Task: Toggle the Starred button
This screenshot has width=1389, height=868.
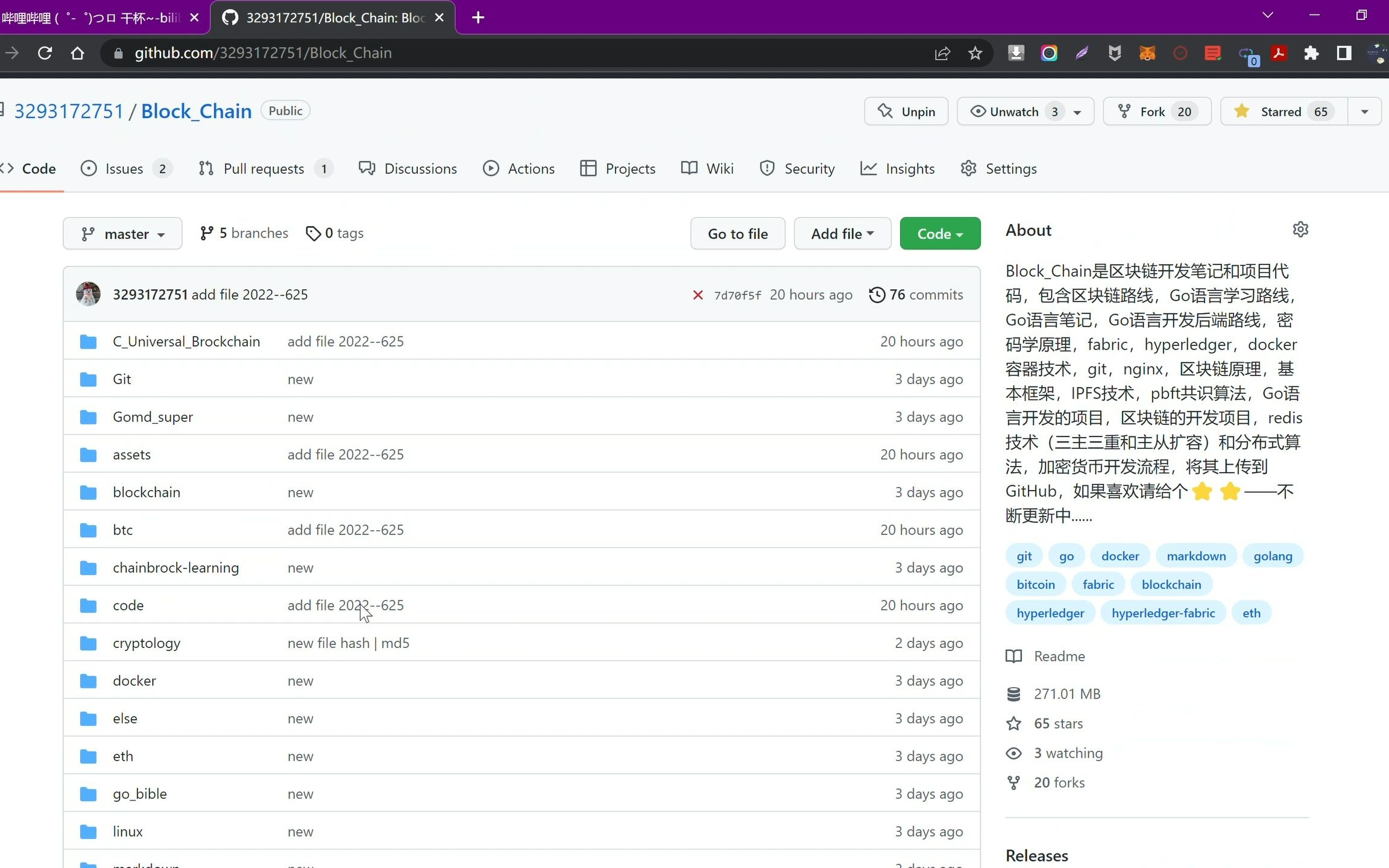Action: point(1284,112)
